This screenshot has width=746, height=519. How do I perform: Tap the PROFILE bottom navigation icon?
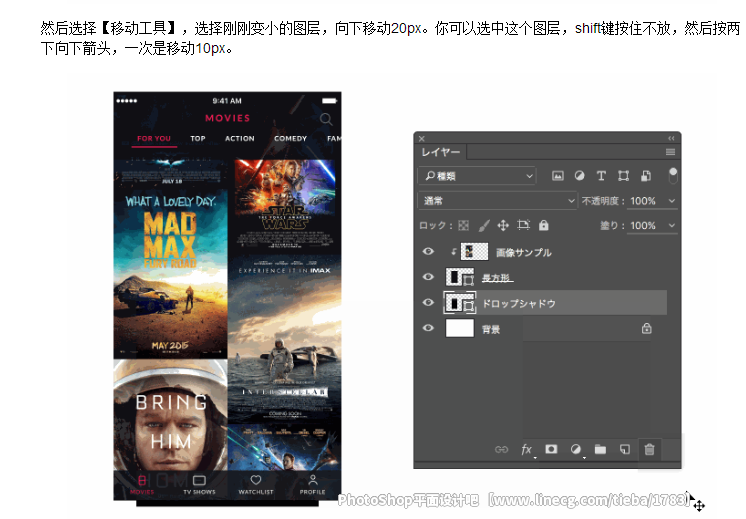coord(313,484)
